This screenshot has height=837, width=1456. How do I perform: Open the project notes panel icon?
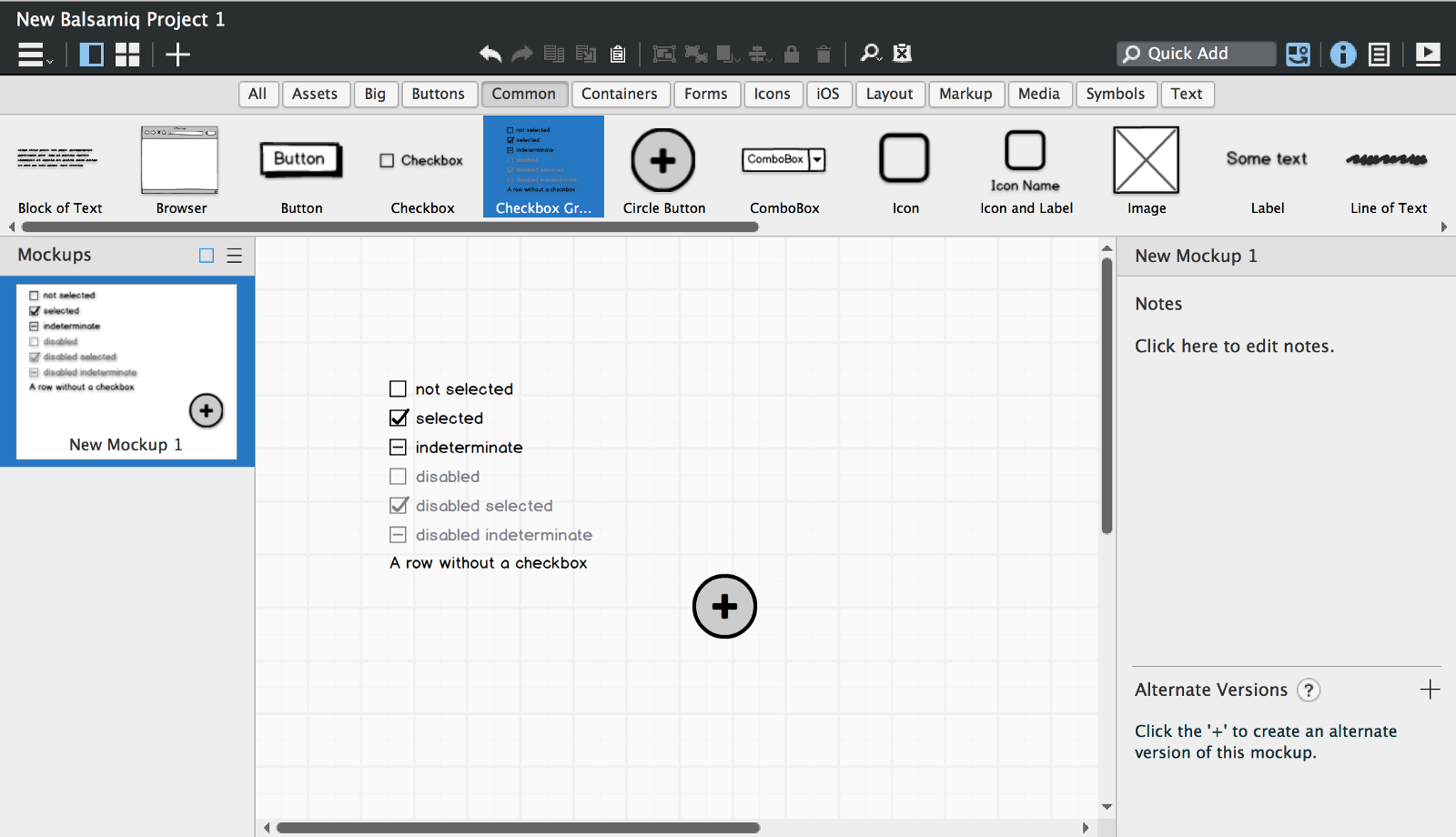(x=1379, y=55)
